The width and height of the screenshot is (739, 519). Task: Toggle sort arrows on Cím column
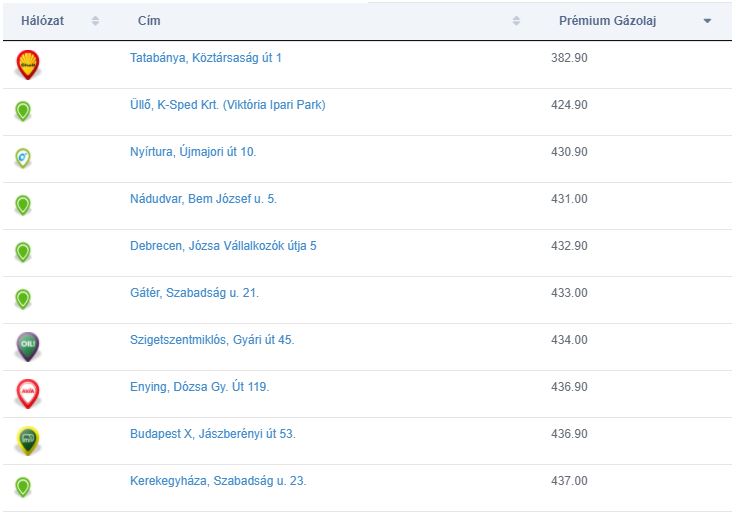pos(516,21)
